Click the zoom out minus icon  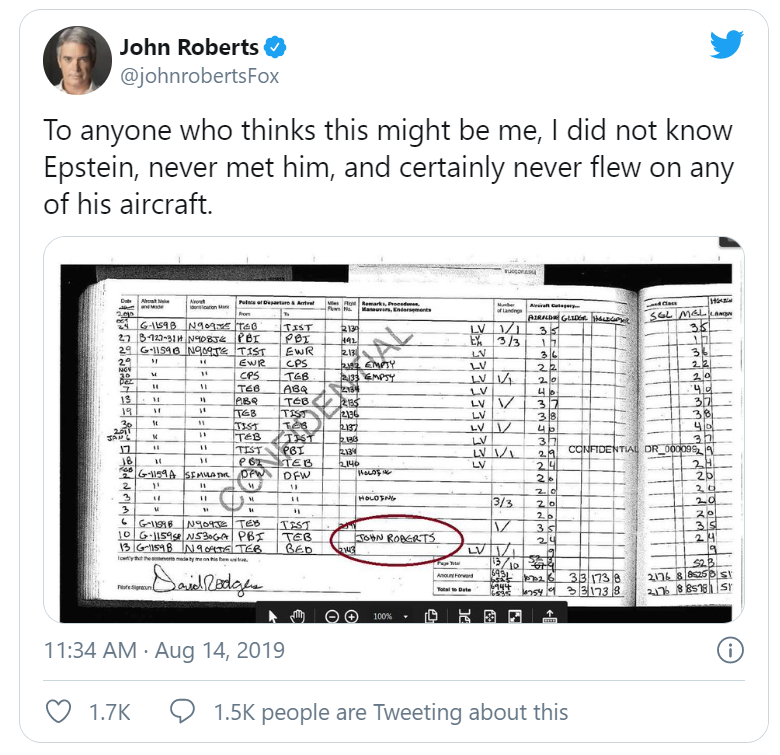tap(333, 616)
